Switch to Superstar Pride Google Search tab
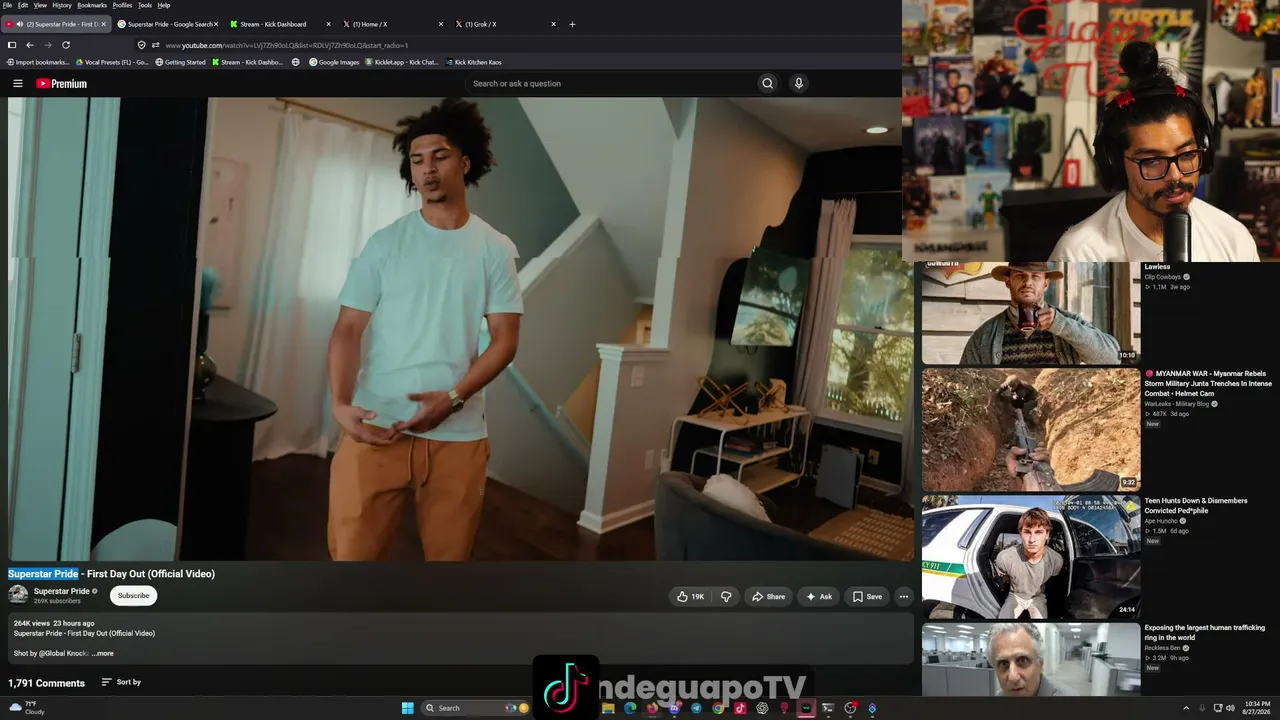Image resolution: width=1280 pixels, height=720 pixels. (x=166, y=24)
